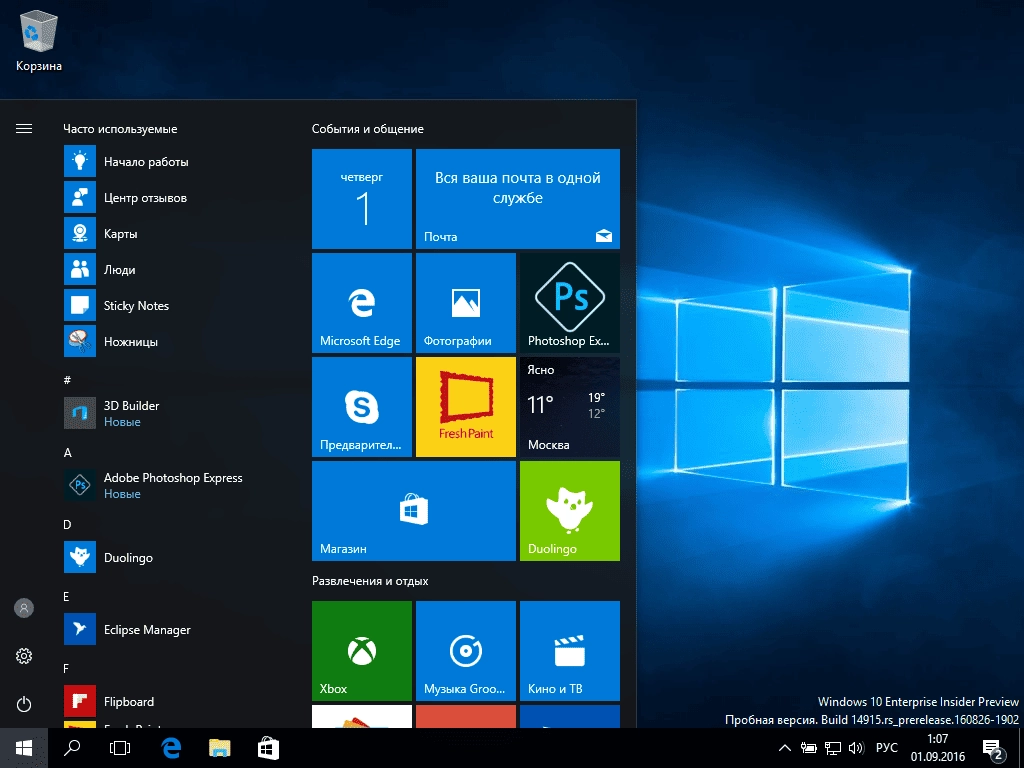Open the weather tile for Москва
The height and width of the screenshot is (768, 1024).
(569, 407)
